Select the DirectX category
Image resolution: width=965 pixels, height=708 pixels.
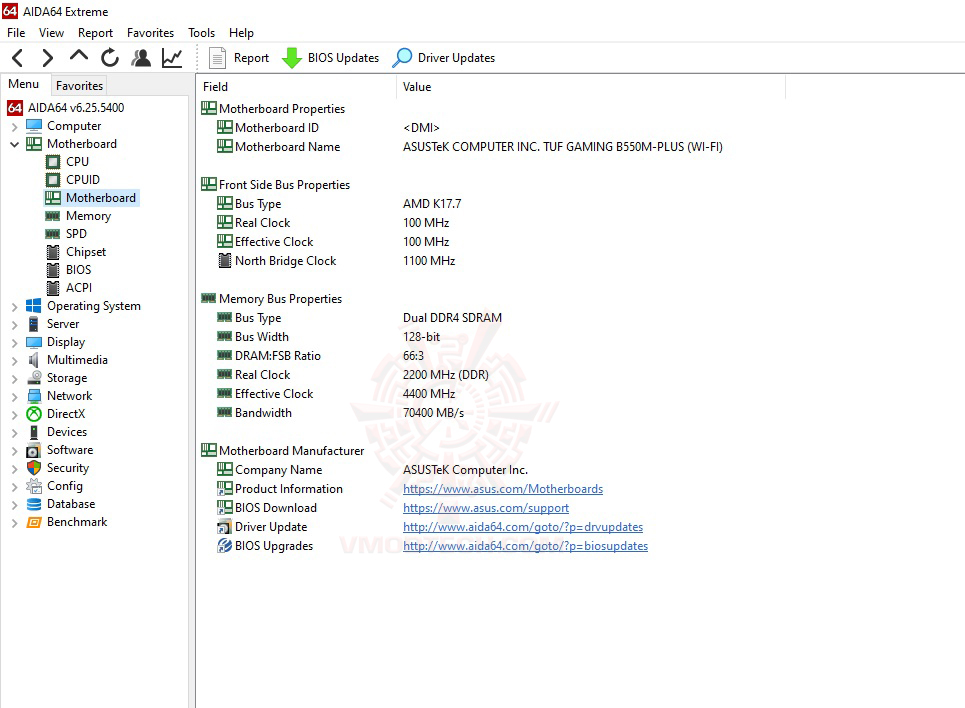(x=68, y=413)
